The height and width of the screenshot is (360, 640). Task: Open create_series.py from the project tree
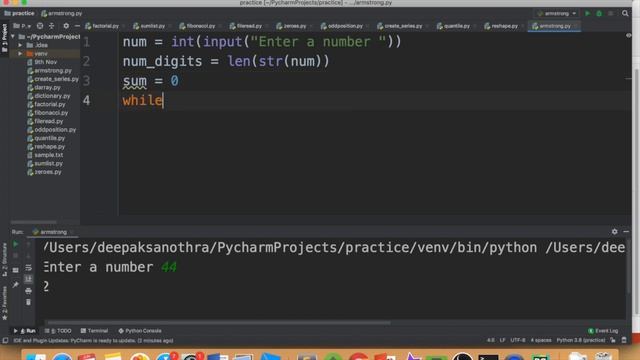(53, 79)
